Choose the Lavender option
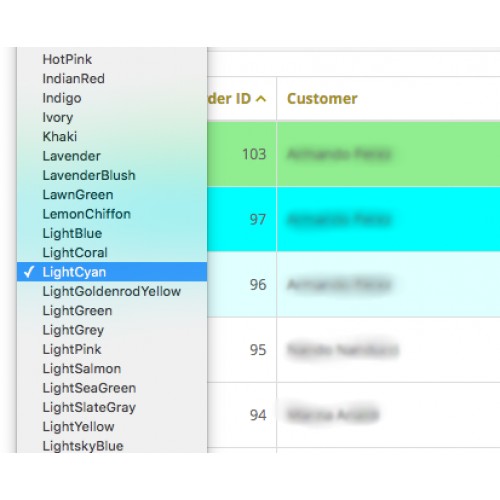This screenshot has width=500, height=500. (112, 156)
